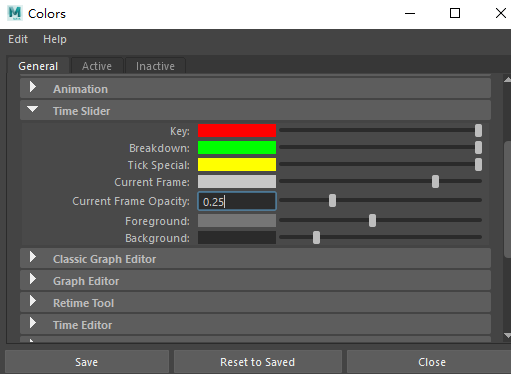
Task: Open the green Breakdown color swatch
Action: [x=237, y=148]
